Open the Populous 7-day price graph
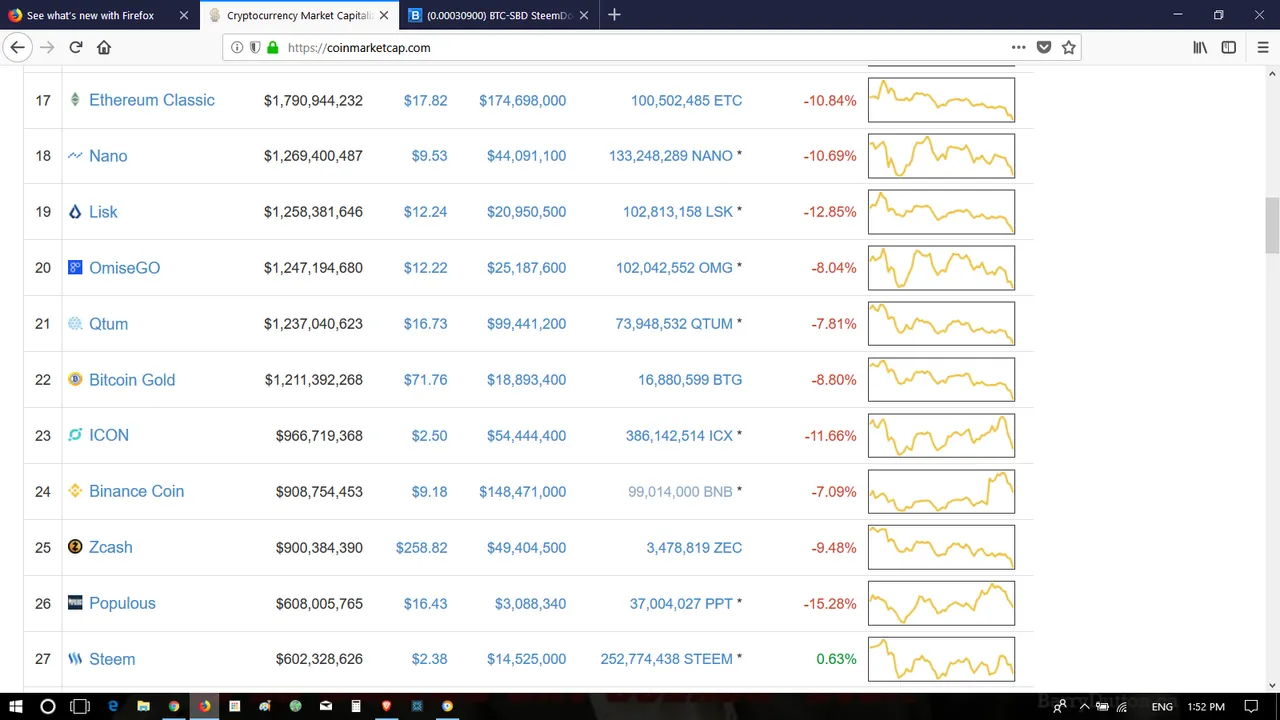Image resolution: width=1280 pixels, height=720 pixels. [941, 603]
